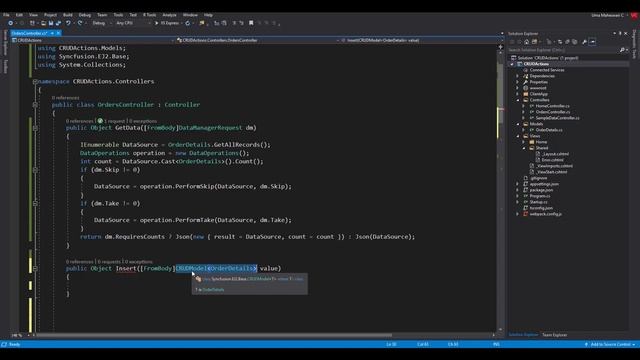Click the bookmark icon in toolbar
Screen dimensions: 640x360
[251, 23]
